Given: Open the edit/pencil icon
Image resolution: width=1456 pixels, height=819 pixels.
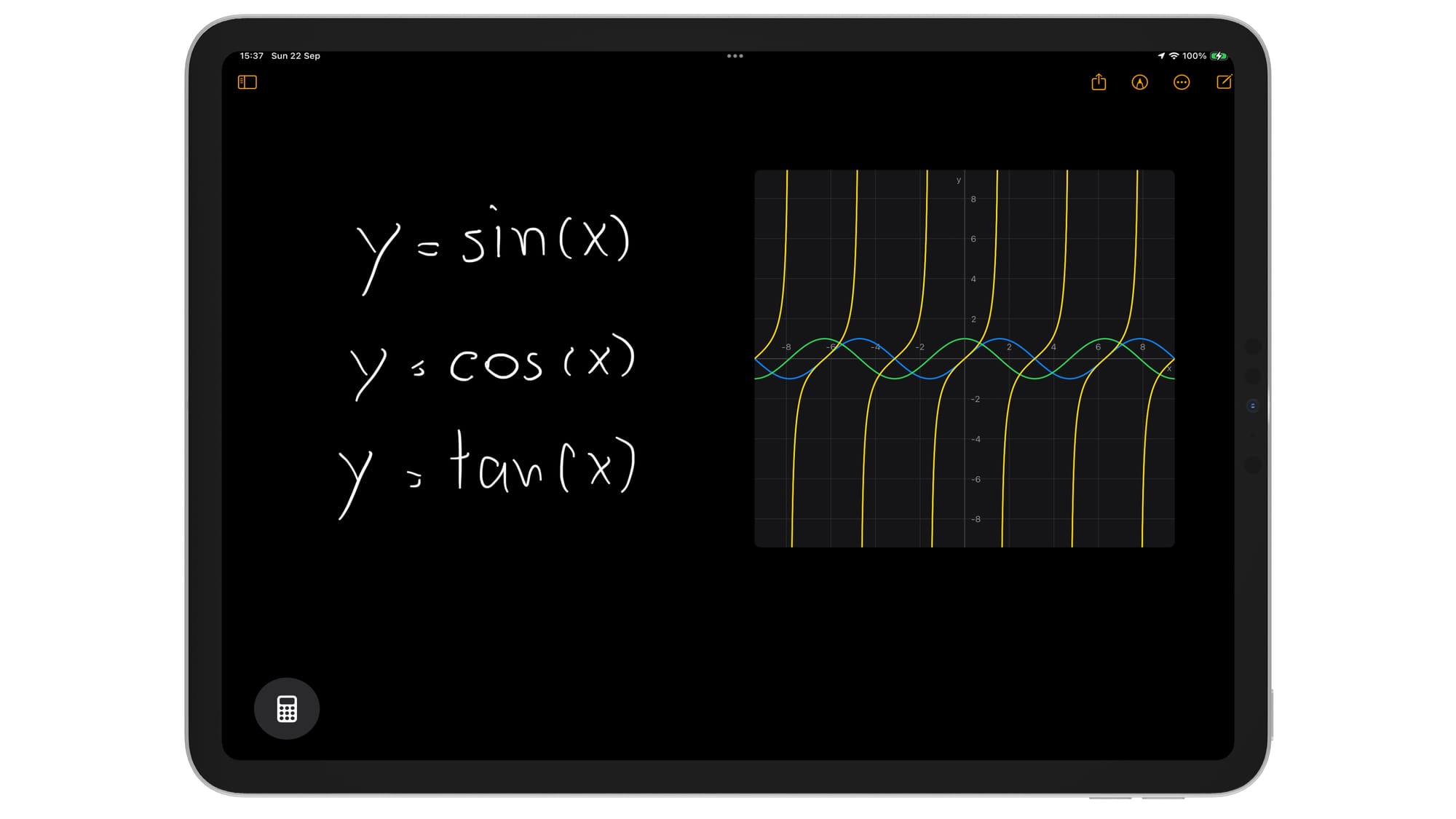Looking at the screenshot, I should click(x=1224, y=83).
